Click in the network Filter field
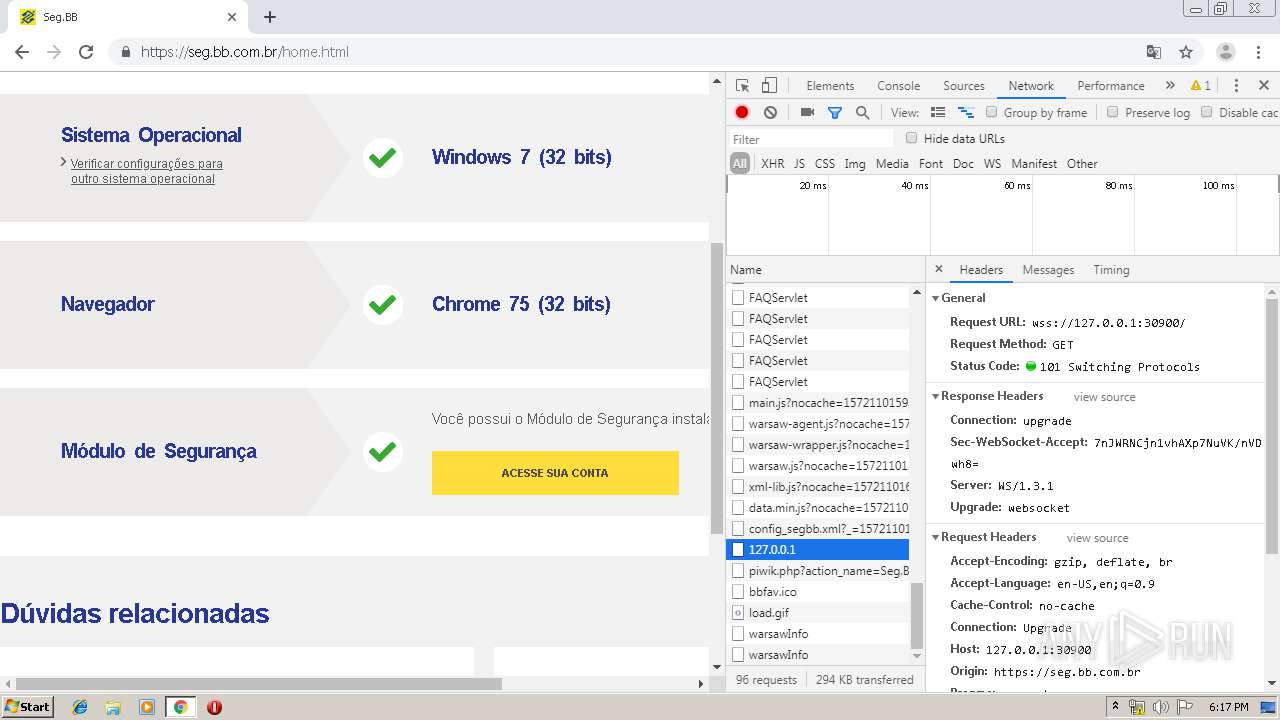This screenshot has height=720, width=1280. click(x=811, y=139)
